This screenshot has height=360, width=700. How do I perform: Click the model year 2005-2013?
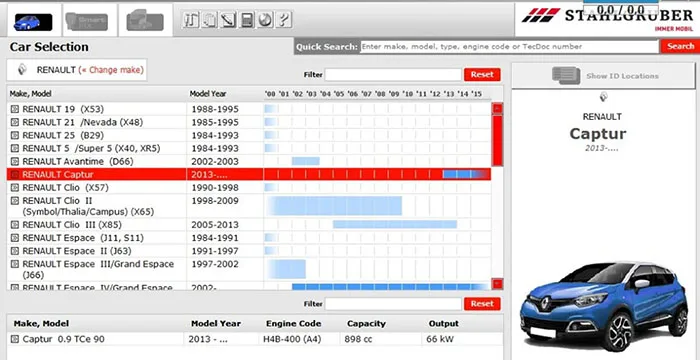pyautogui.click(x=215, y=225)
